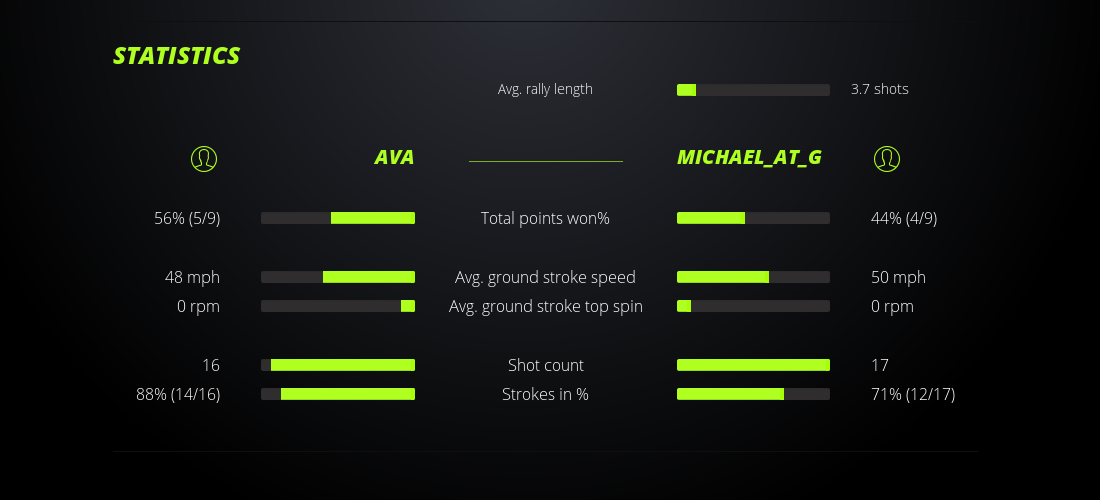Click the Total points won% label
This screenshot has height=500, width=1100.
[545, 218]
